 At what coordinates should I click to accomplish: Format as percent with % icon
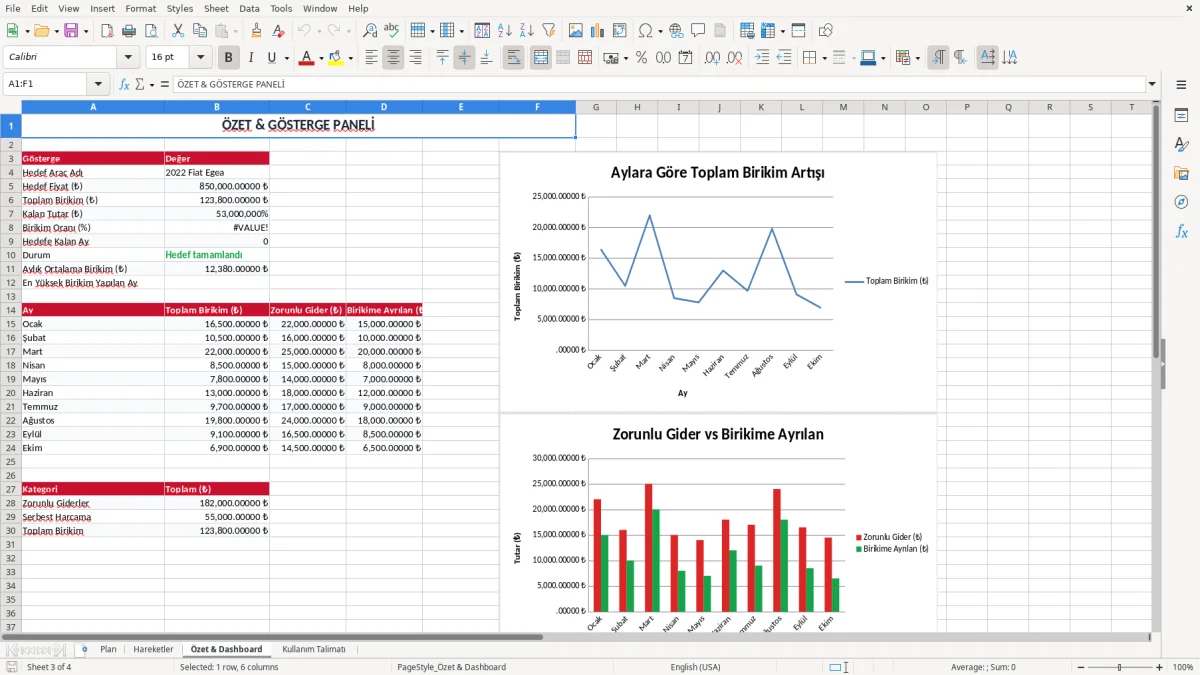(x=641, y=58)
